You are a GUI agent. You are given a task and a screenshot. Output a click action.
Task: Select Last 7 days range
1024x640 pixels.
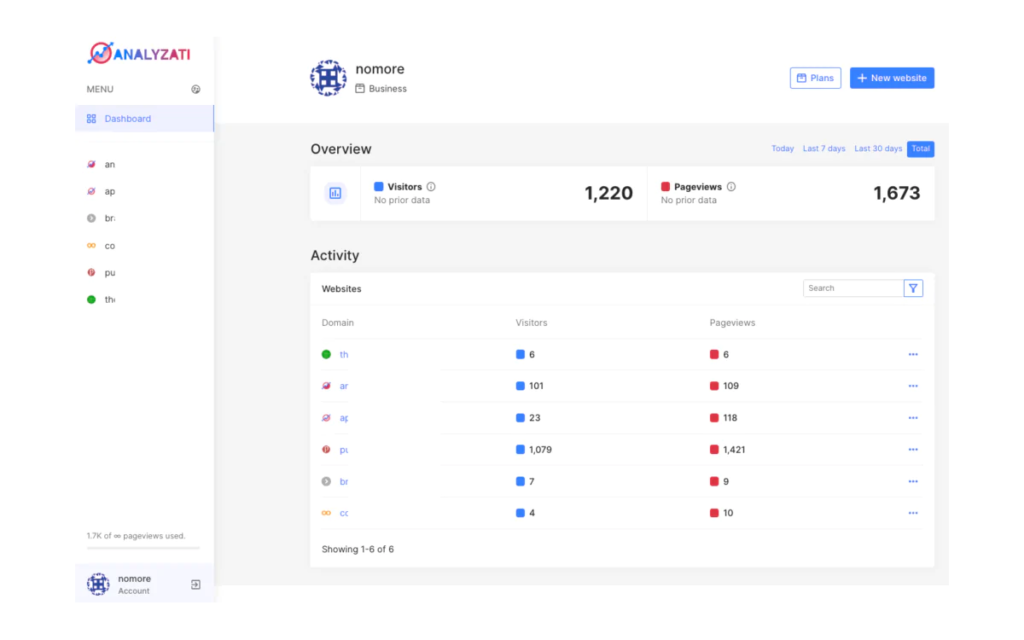coord(824,149)
